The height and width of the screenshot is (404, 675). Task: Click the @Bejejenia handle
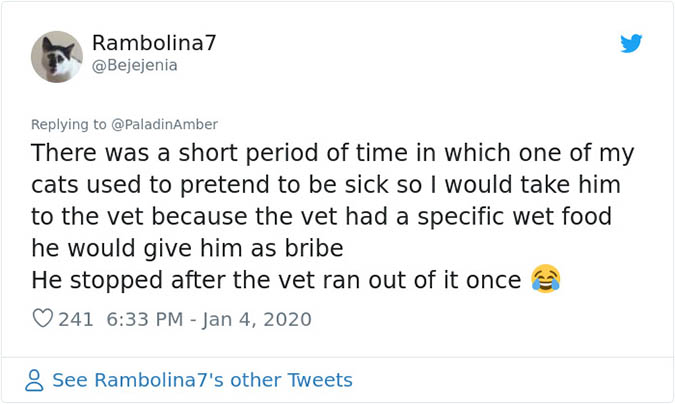pos(135,66)
